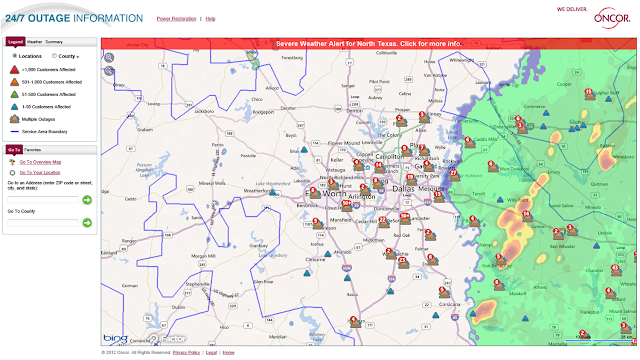Click the Go To County input field
This screenshot has height=360, width=640.
point(43,223)
